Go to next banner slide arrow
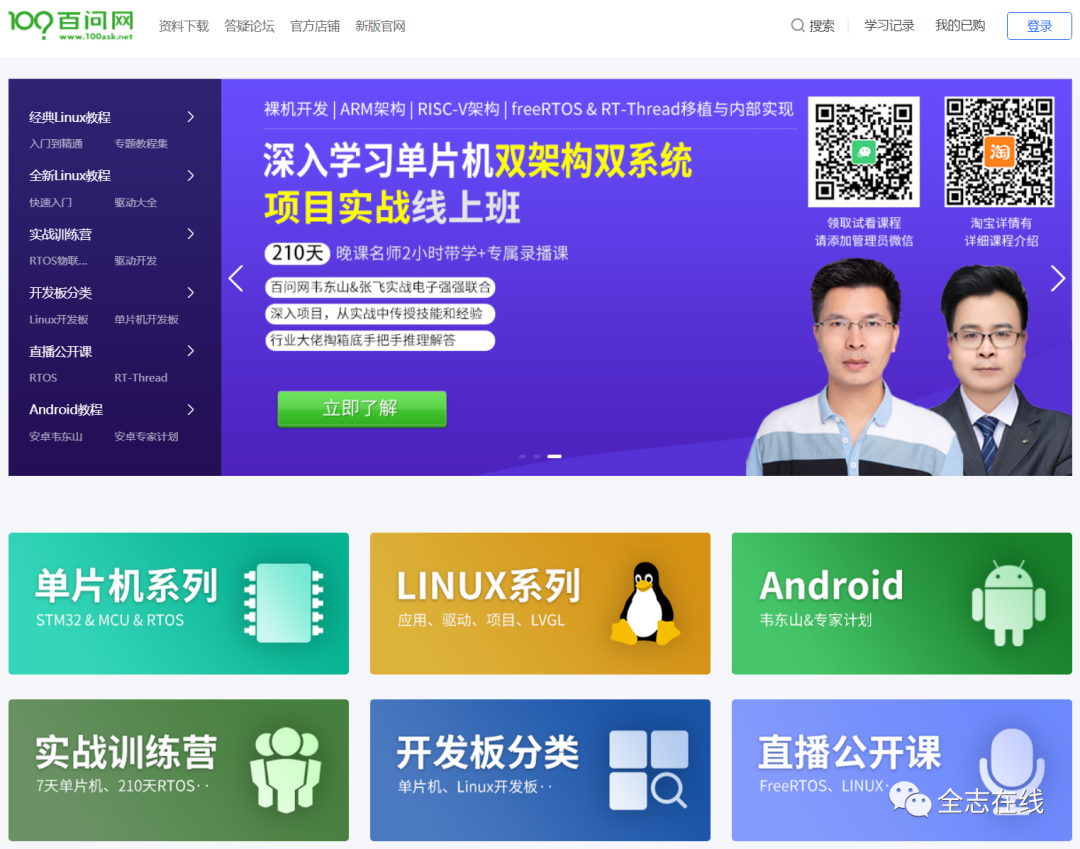 click(1057, 278)
